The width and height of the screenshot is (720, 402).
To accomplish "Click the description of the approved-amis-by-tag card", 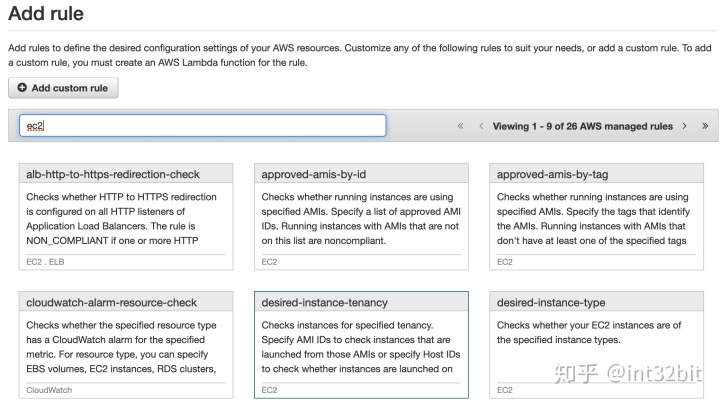I will [593, 219].
